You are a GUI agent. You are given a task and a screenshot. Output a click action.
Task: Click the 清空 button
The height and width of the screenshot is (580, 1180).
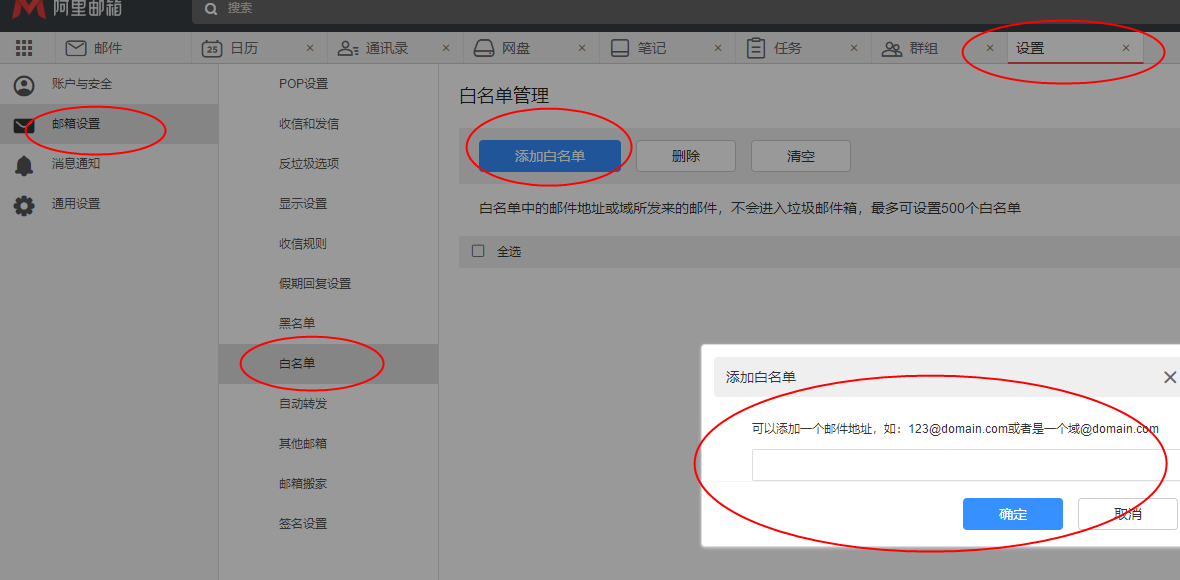pos(801,156)
